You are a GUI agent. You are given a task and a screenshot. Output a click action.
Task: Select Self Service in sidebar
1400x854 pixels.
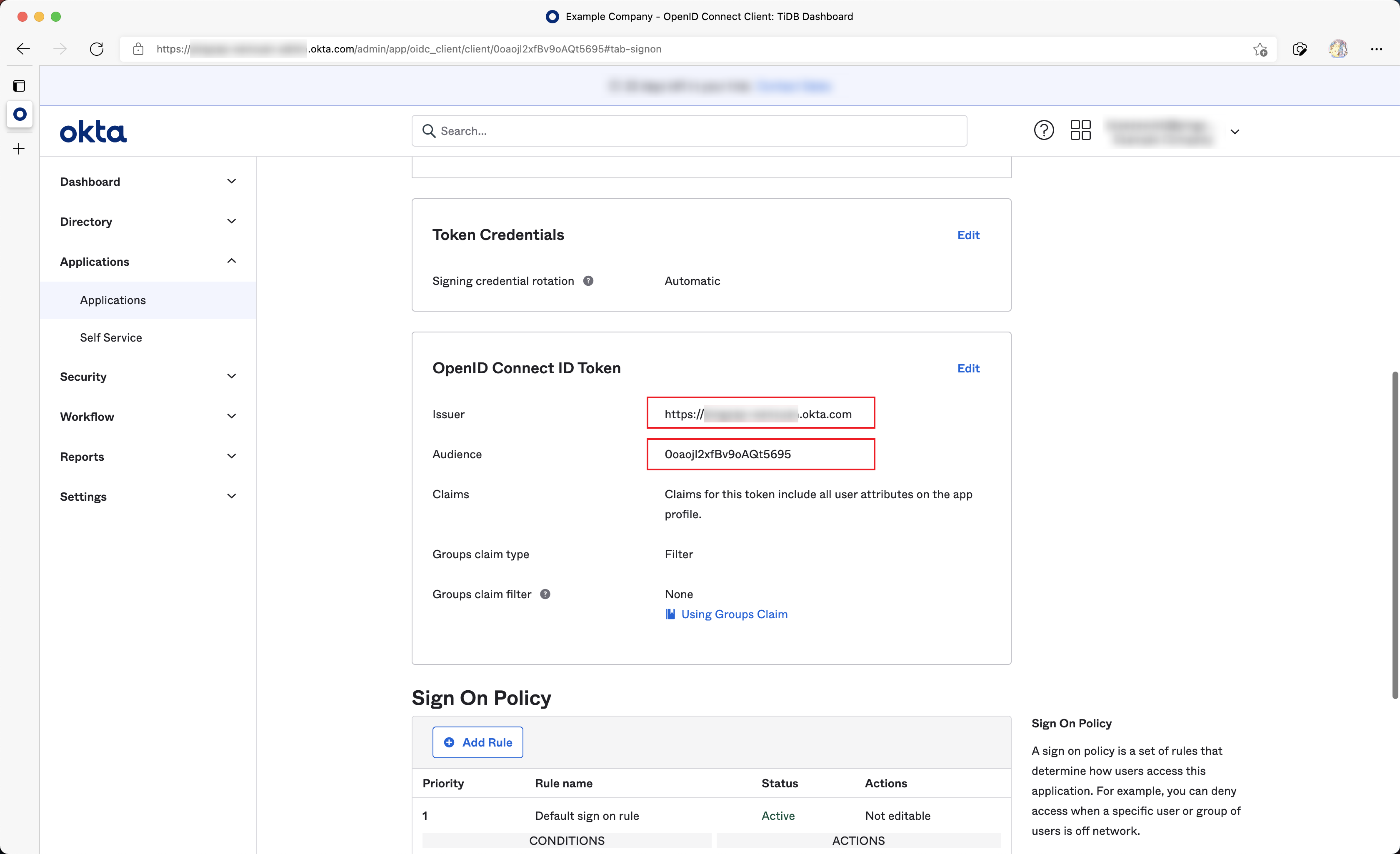coord(148,337)
